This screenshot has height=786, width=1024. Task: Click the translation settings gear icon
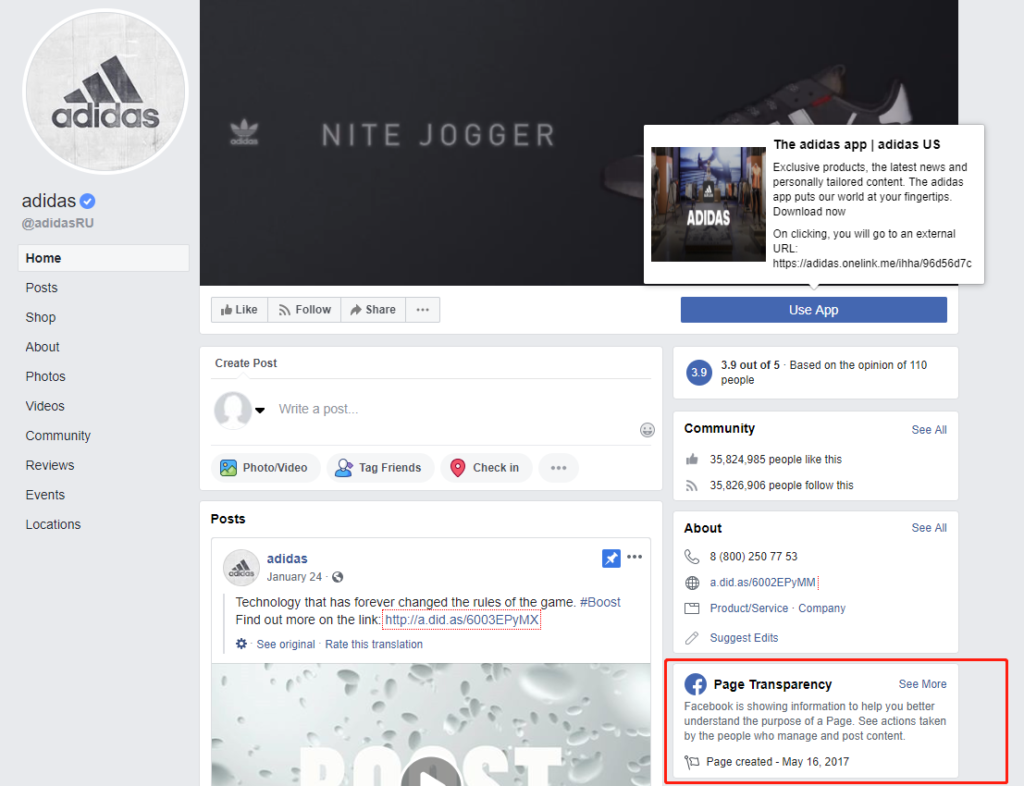[x=242, y=644]
